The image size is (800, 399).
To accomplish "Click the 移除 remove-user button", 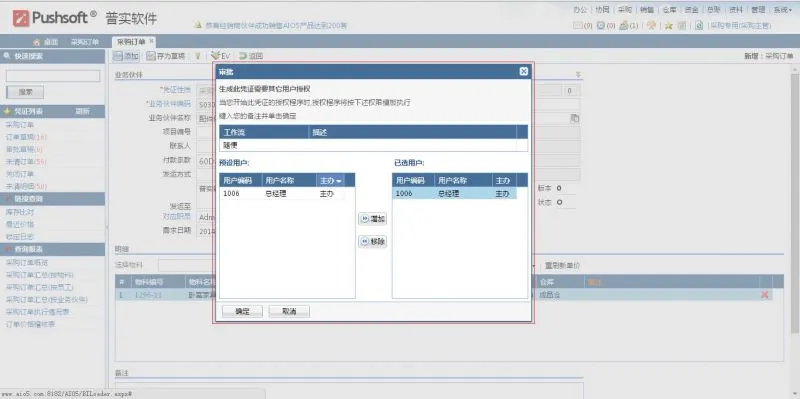I will pos(372,241).
